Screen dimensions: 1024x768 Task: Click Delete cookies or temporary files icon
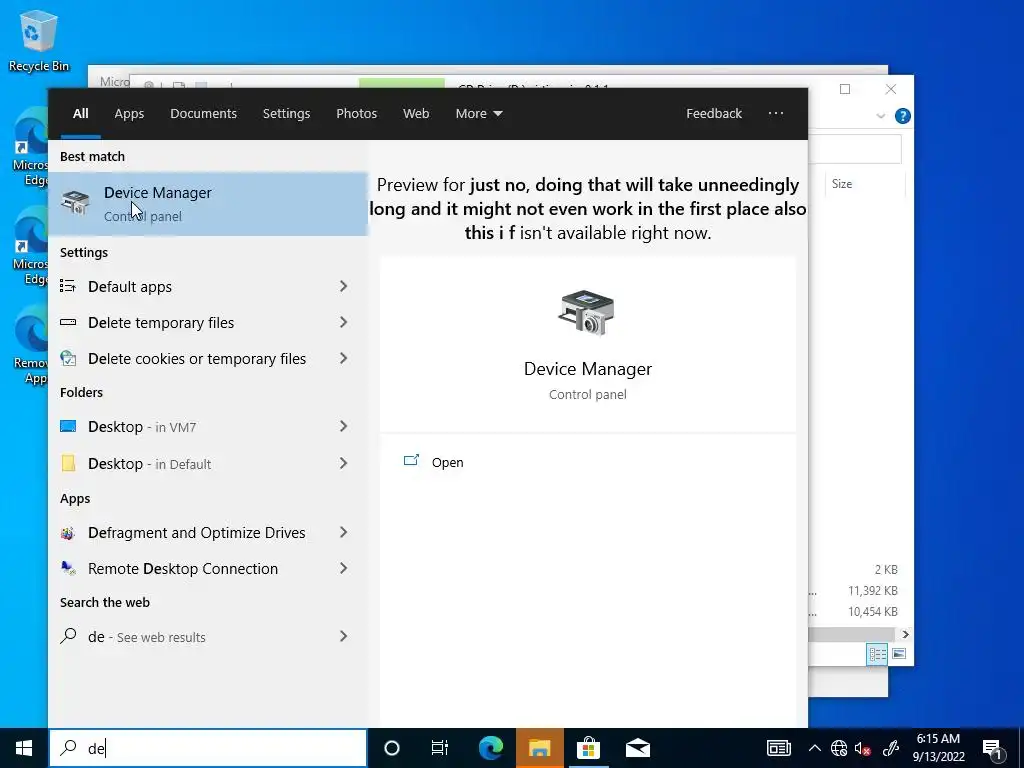pyautogui.click(x=67, y=358)
